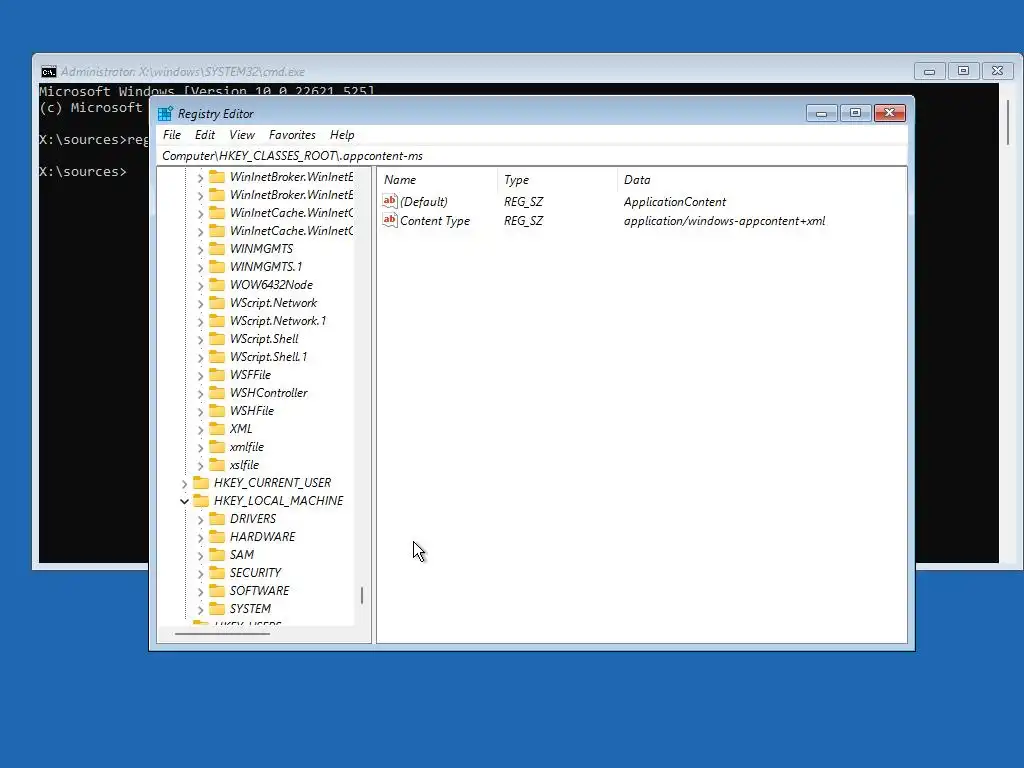Select the (Default) value name

pyautogui.click(x=424, y=202)
